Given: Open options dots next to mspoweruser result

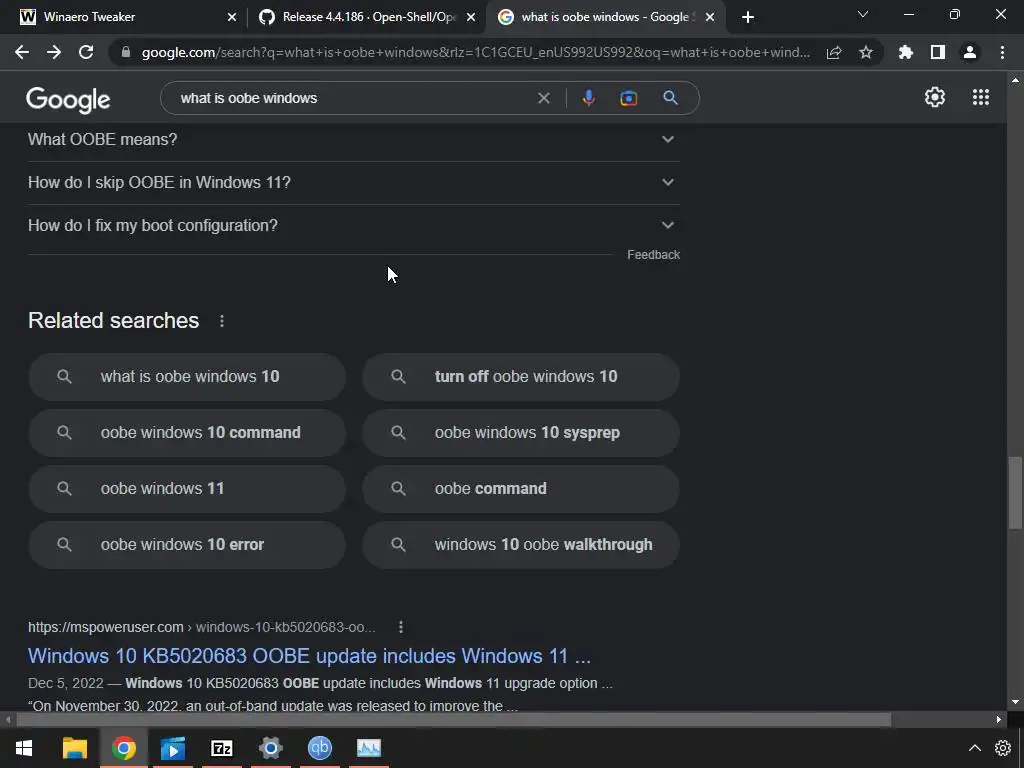Looking at the screenshot, I should [401, 627].
